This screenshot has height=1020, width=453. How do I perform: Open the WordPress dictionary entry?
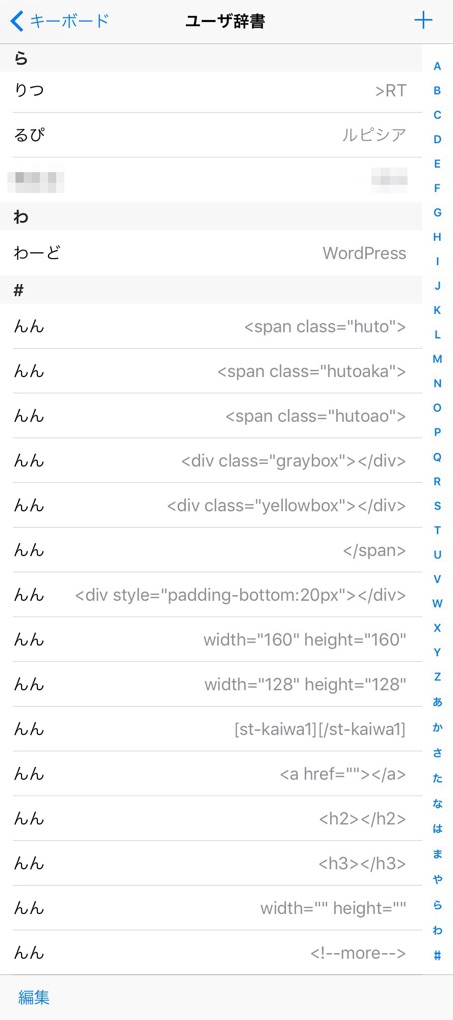[211, 253]
